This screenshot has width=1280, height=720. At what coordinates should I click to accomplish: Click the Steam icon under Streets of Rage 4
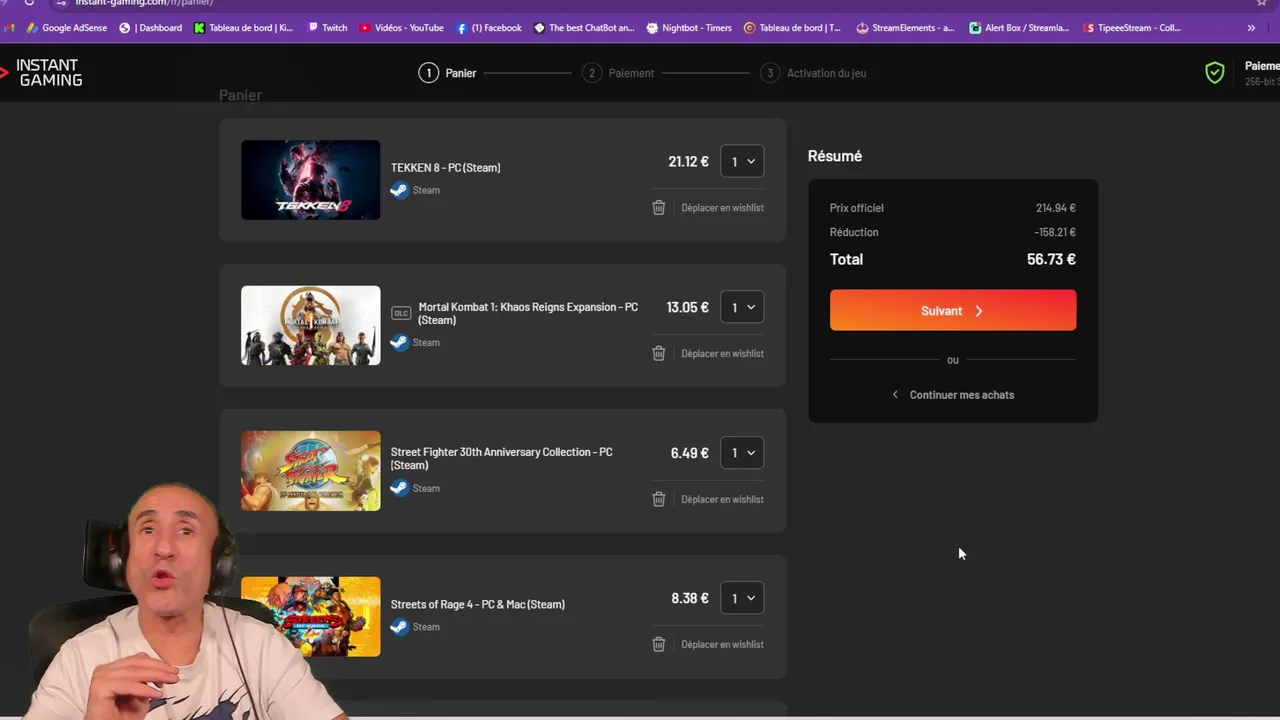click(x=399, y=627)
